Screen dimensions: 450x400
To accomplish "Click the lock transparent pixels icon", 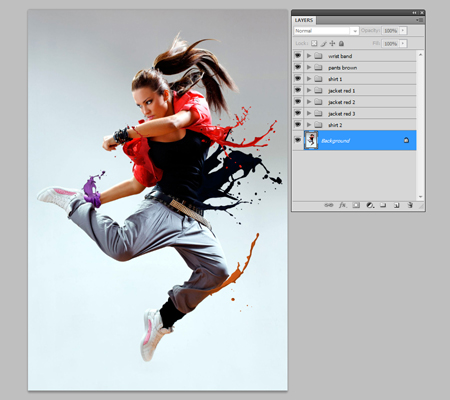I will point(314,43).
